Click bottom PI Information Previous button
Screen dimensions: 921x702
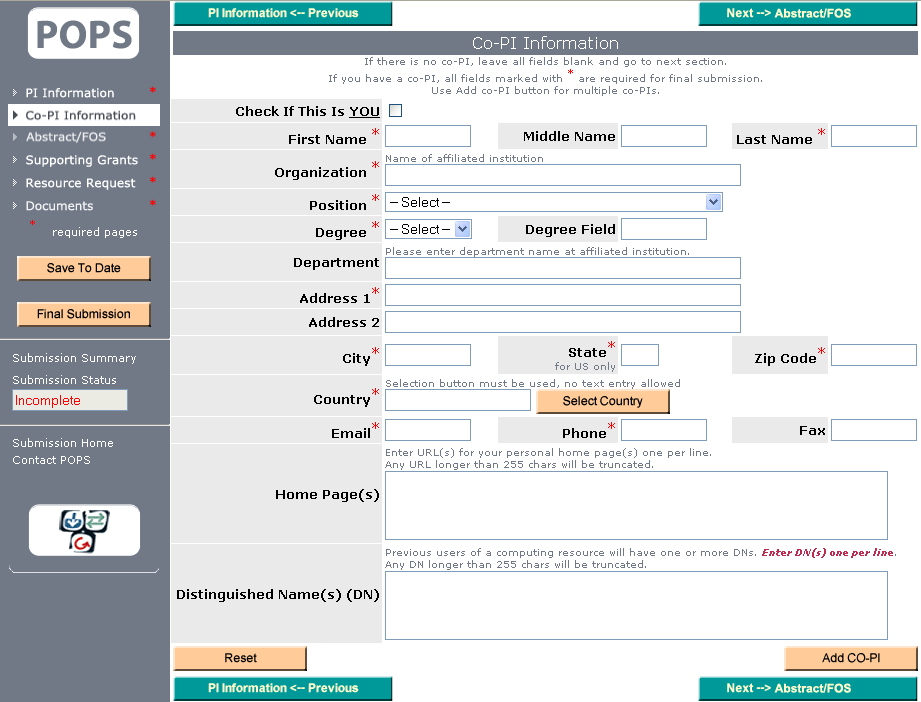[283, 688]
